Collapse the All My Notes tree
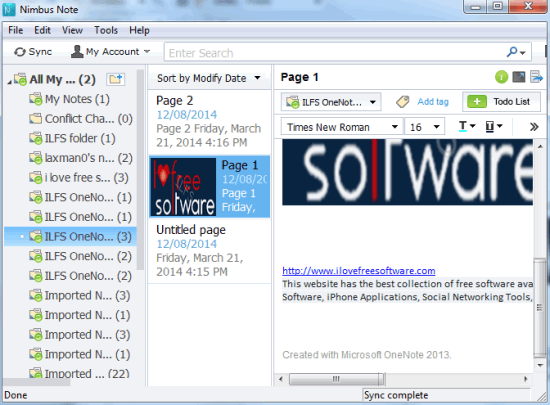550x405 pixels. click(x=9, y=82)
